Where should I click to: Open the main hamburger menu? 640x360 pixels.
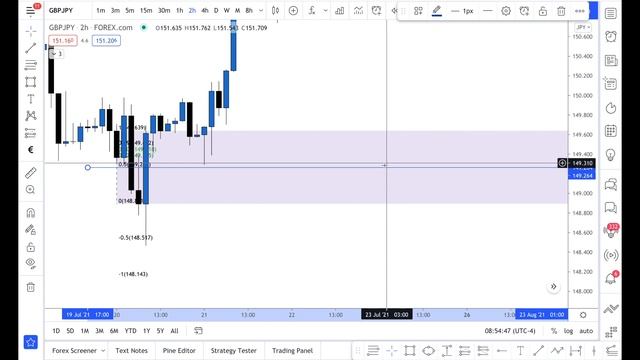pos(31,11)
